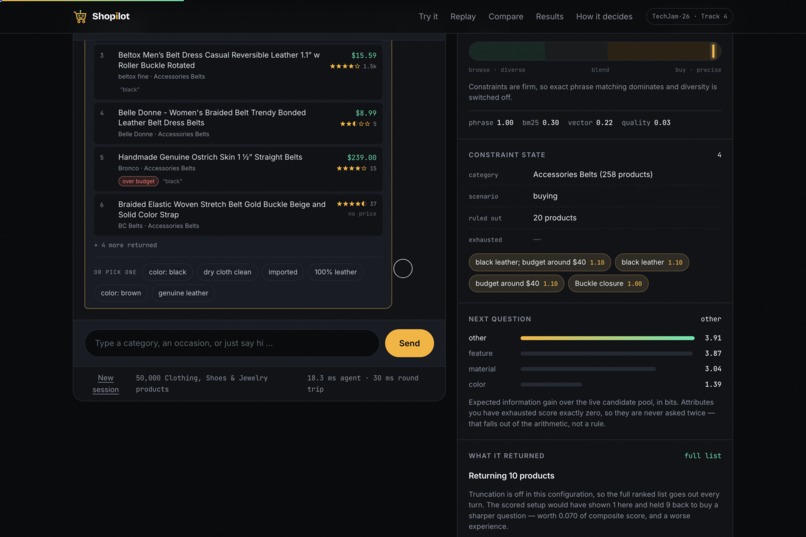Pick the 100% leather chip
The height and width of the screenshot is (537, 806).
coord(336,272)
